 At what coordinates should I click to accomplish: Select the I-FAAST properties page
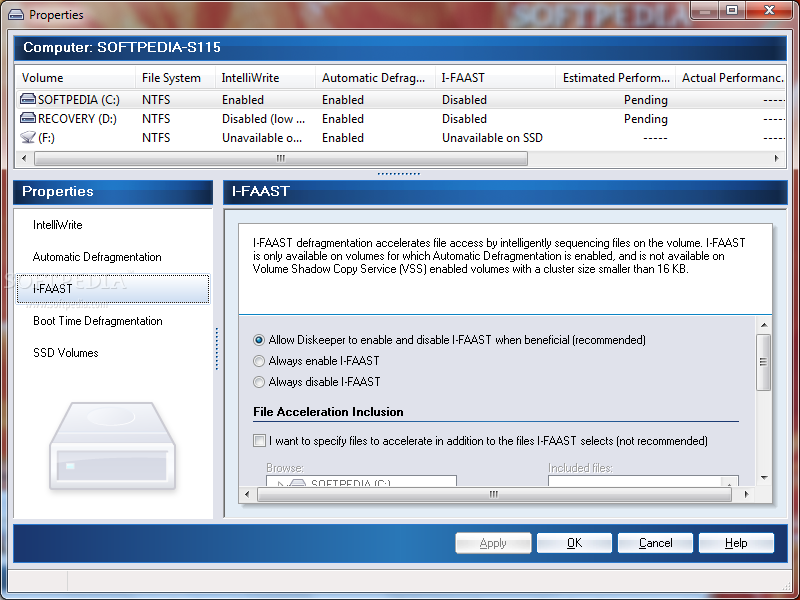[113, 289]
